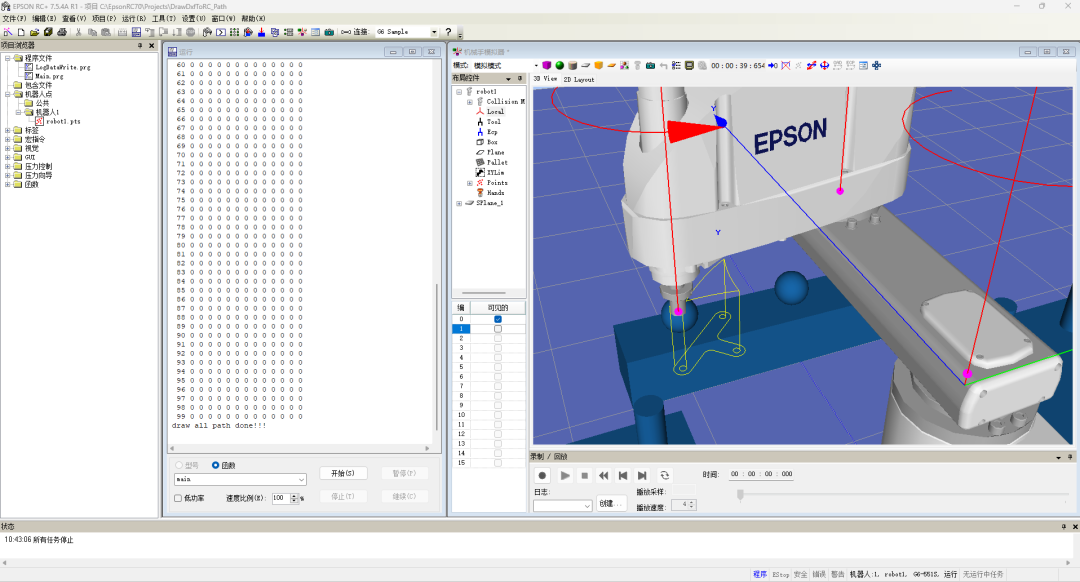Click the 开始(S) start button
1080x582 pixels.
coord(343,473)
